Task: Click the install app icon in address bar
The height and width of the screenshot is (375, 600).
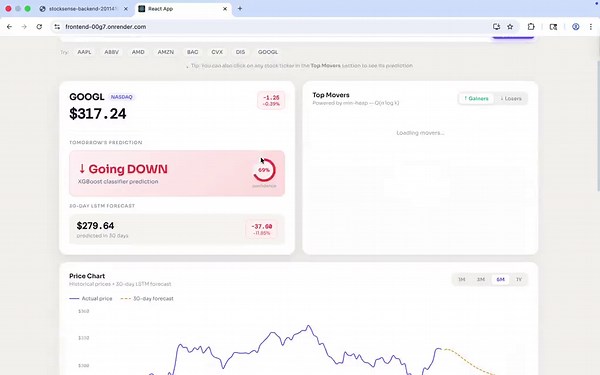Action: point(496,27)
